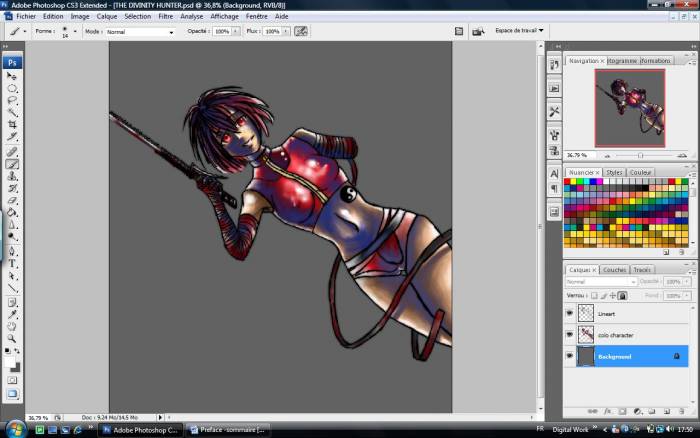Select the Line shape tool
The height and width of the screenshot is (438, 700).
(x=12, y=288)
